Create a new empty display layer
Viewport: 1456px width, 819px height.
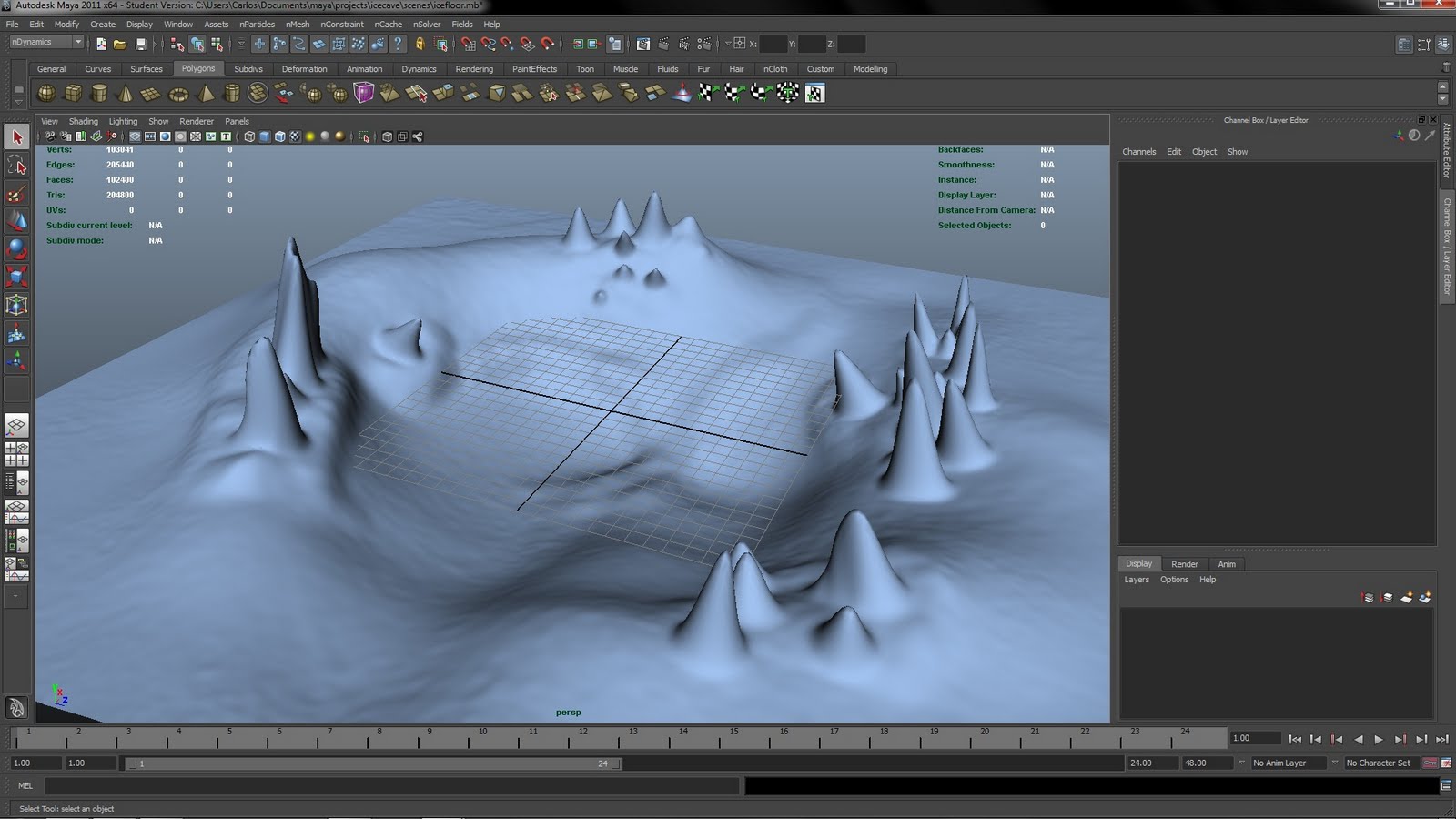1406,598
